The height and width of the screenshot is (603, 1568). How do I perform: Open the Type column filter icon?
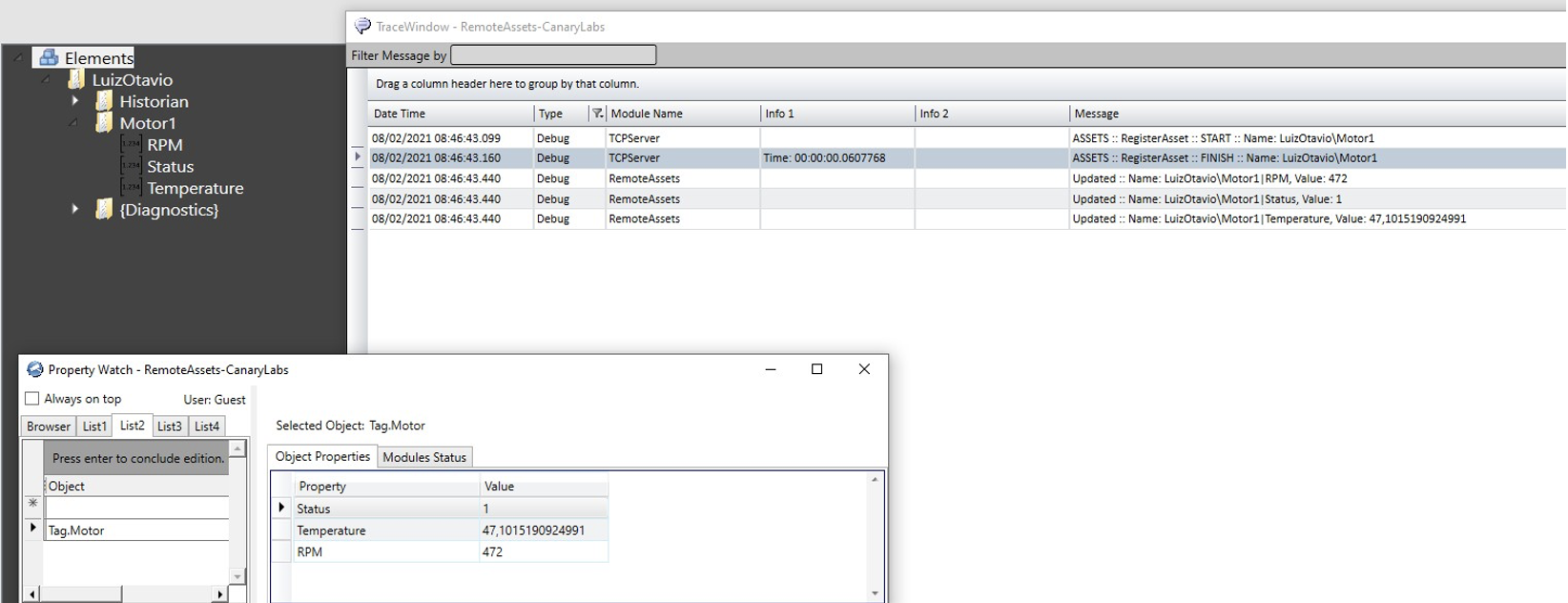[x=597, y=114]
